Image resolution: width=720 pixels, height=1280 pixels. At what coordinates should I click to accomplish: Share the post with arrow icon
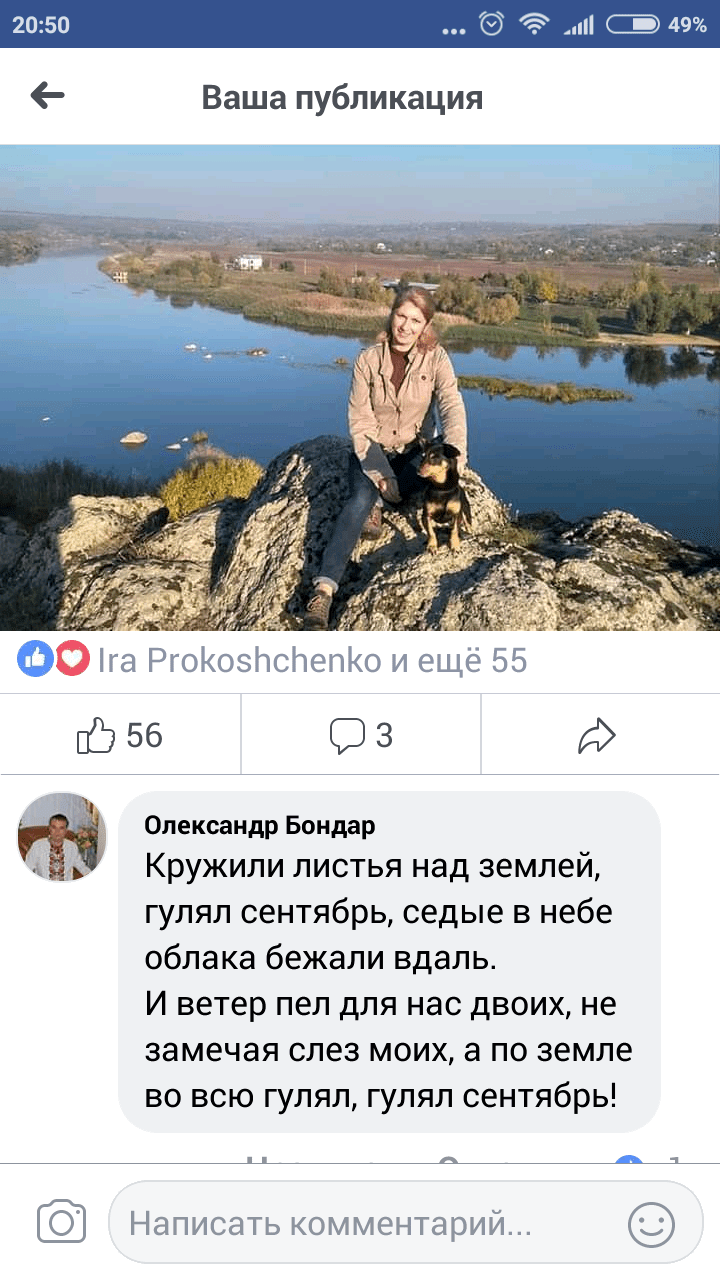(597, 737)
